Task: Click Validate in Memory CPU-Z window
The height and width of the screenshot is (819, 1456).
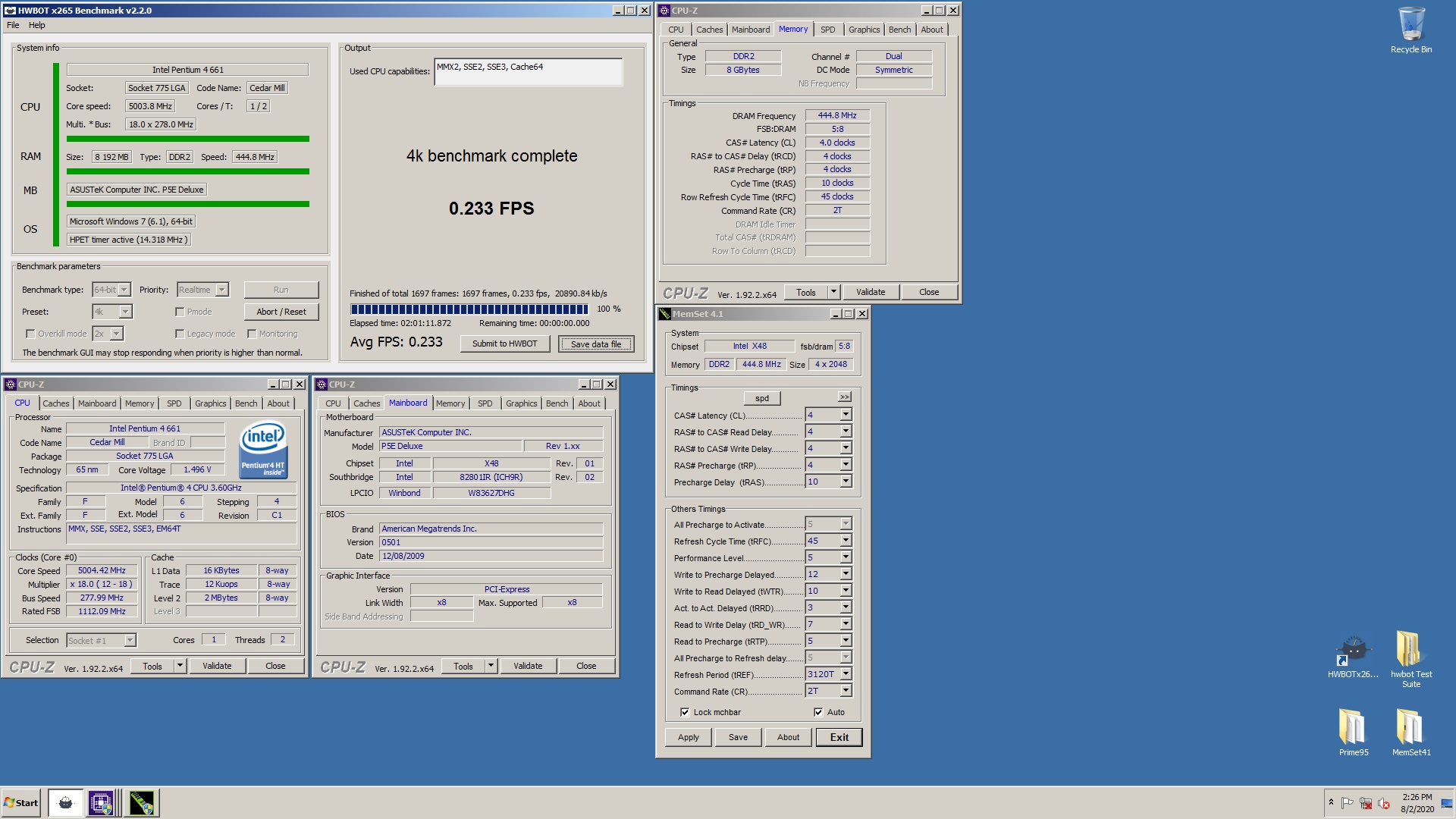Action: click(871, 292)
